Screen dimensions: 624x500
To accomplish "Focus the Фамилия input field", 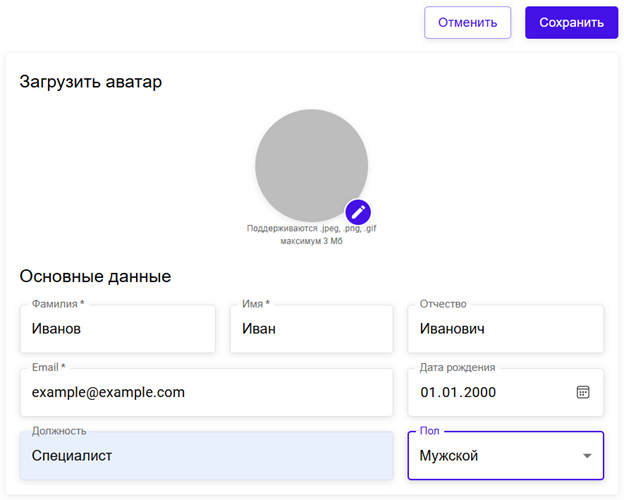I will coord(118,329).
